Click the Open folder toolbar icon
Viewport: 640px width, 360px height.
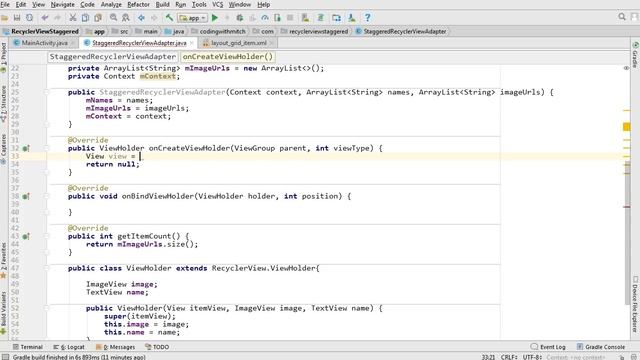pyautogui.click(x=5, y=18)
